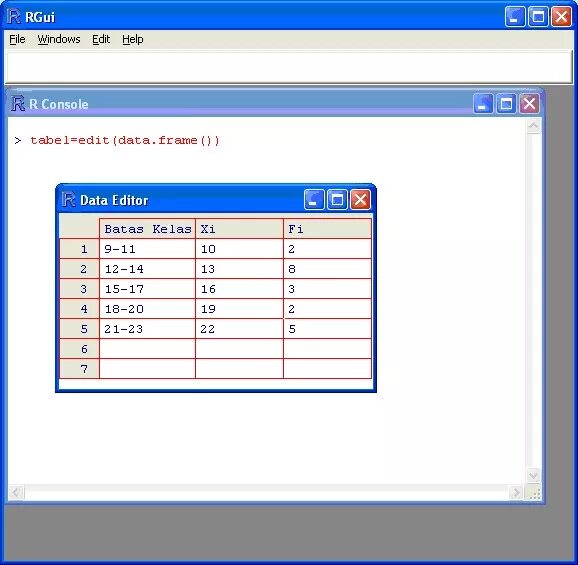The image size is (578, 565).
Task: Select Xi cell with value 10
Action: pyautogui.click(x=240, y=249)
